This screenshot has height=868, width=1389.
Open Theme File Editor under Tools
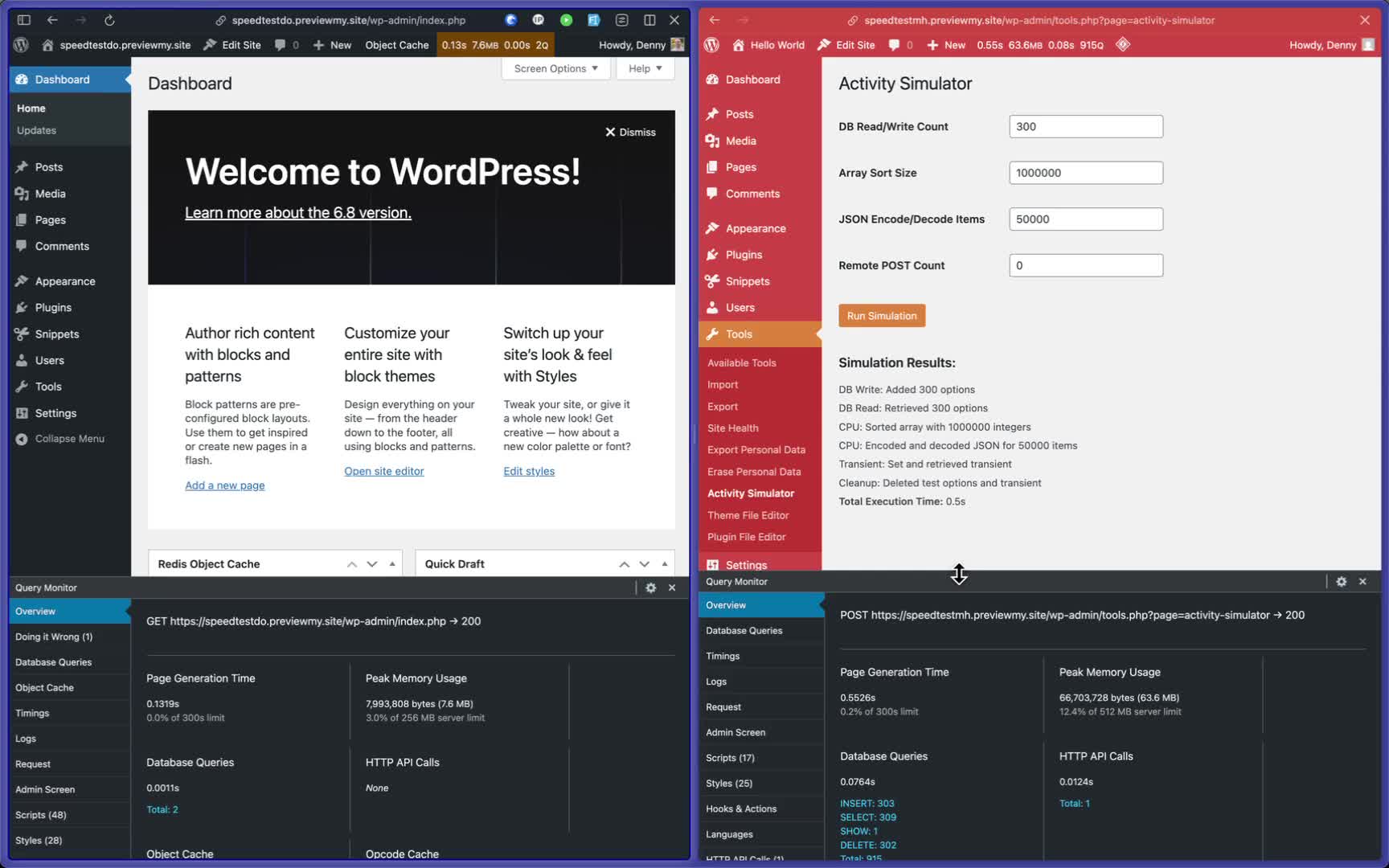(x=748, y=515)
